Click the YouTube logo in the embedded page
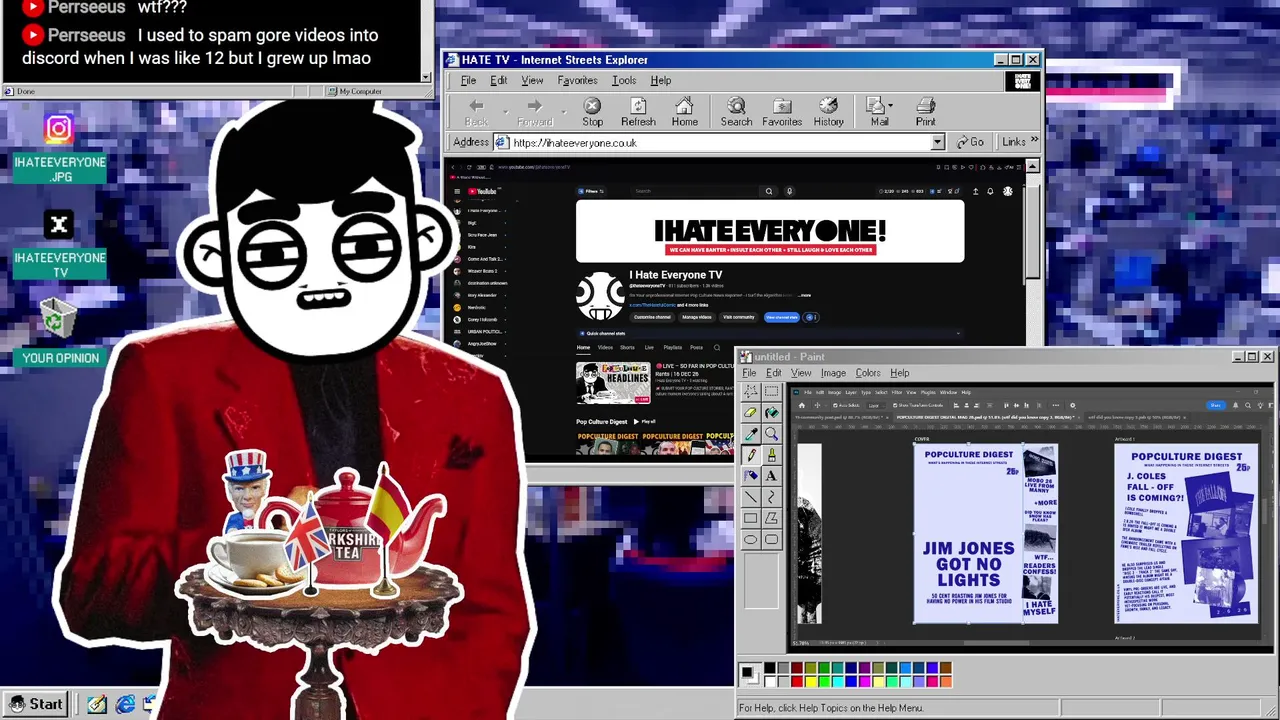The height and width of the screenshot is (720, 1280). [482, 191]
